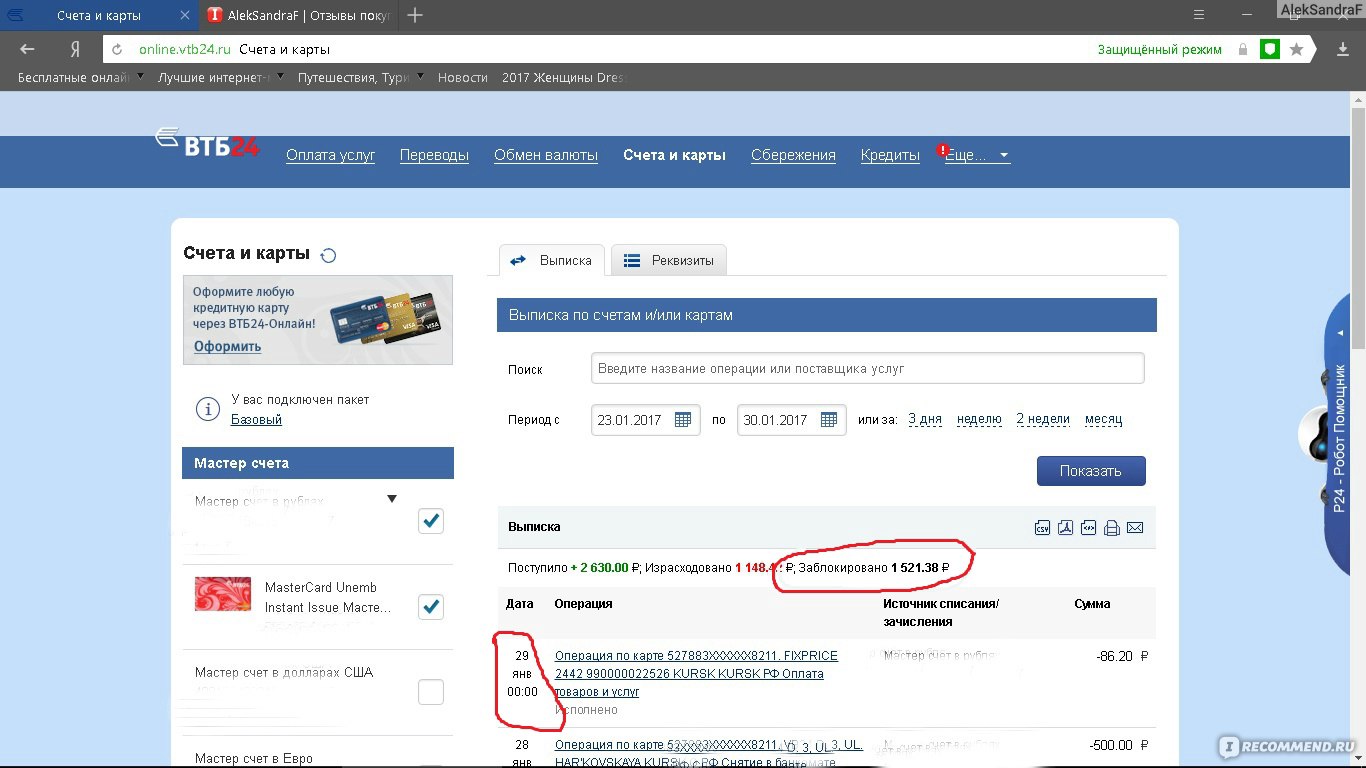The height and width of the screenshot is (768, 1366).
Task: Click the padlock security icon
Action: (x=1243, y=49)
